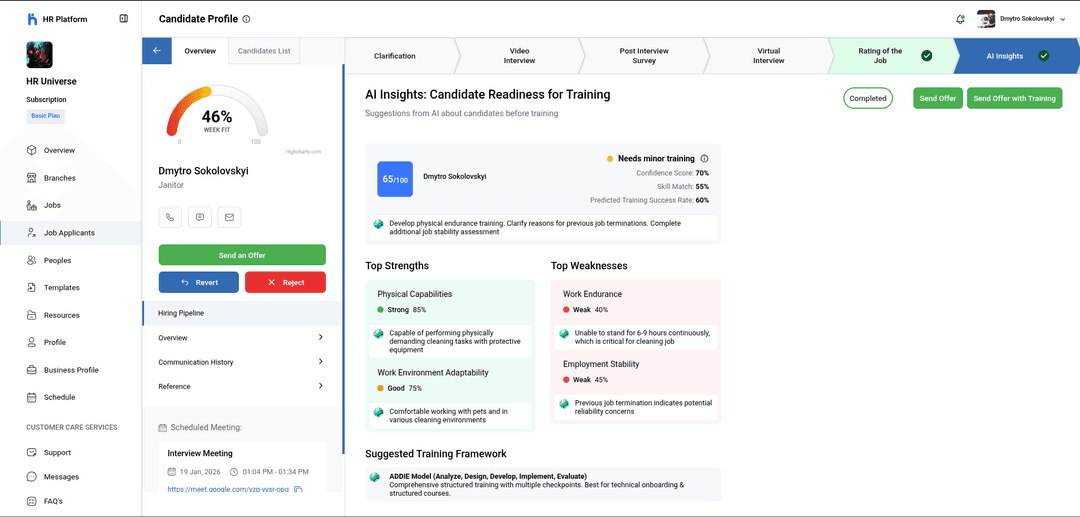Image resolution: width=1080 pixels, height=517 pixels.
Task: Open notifications bell icon
Action: 960,19
